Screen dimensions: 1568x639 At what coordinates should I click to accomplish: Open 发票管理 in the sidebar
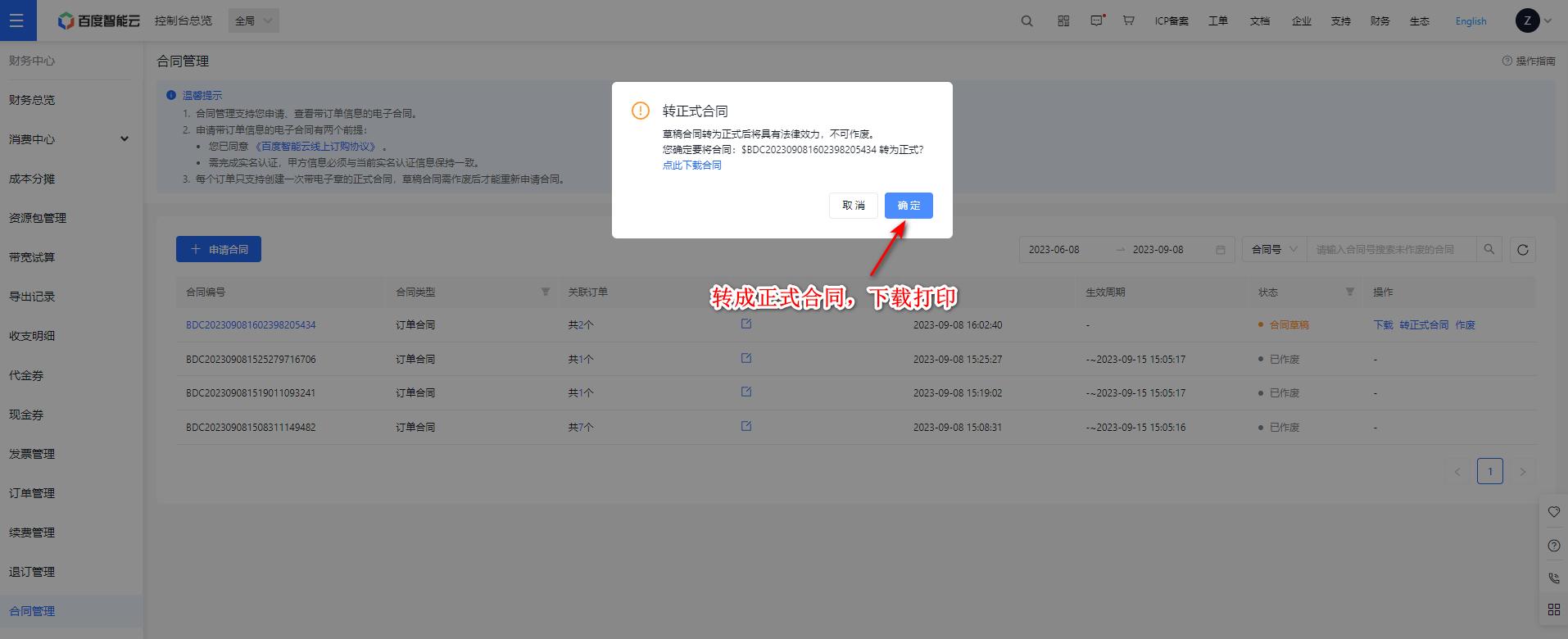pyautogui.click(x=32, y=454)
